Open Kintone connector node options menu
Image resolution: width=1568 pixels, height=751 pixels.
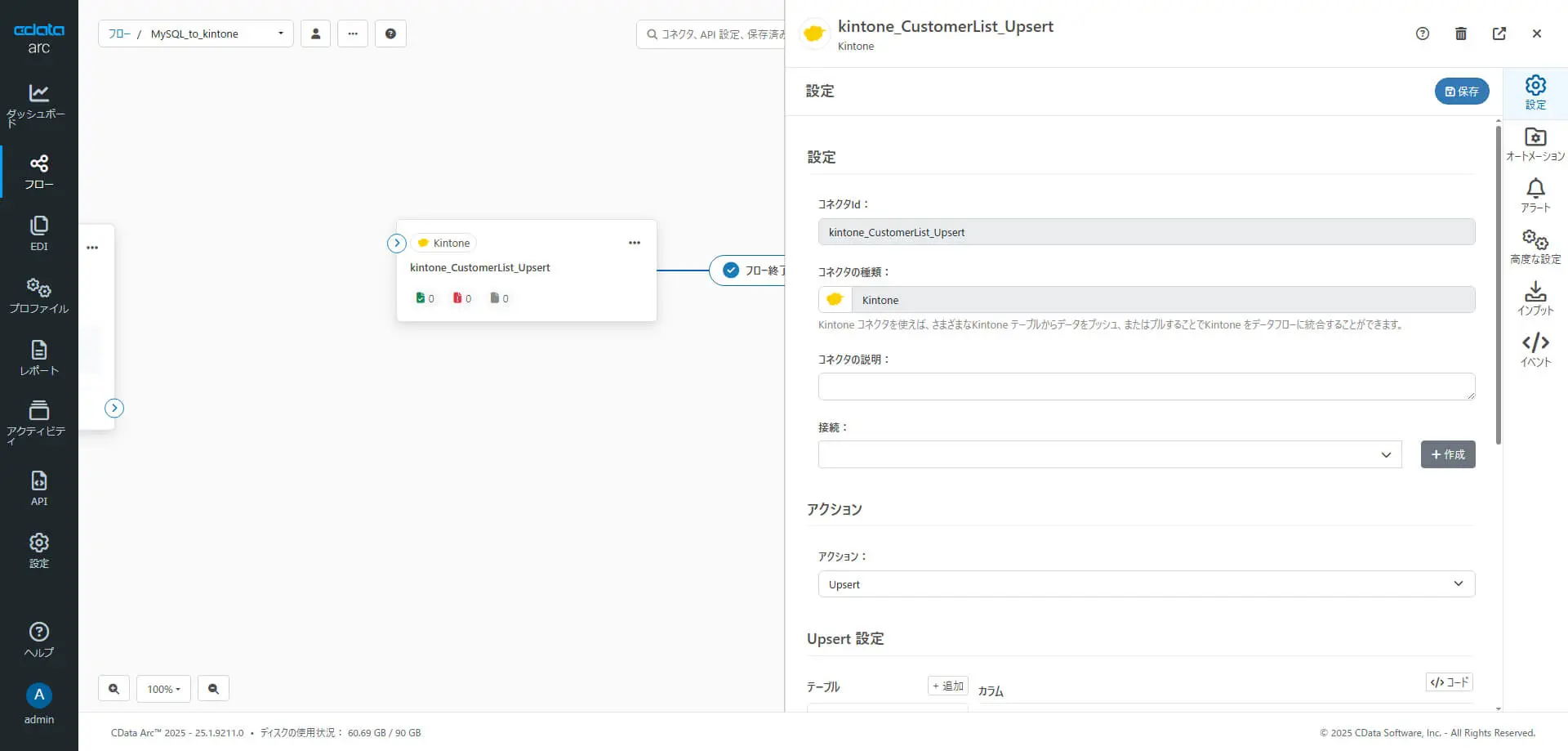pyautogui.click(x=635, y=243)
